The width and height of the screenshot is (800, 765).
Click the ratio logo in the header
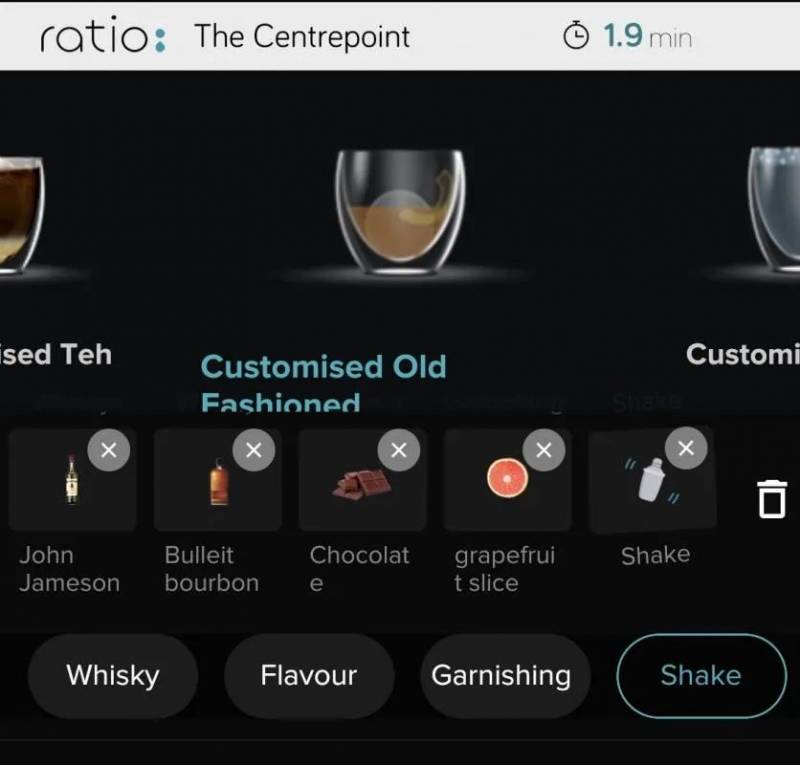(x=103, y=35)
